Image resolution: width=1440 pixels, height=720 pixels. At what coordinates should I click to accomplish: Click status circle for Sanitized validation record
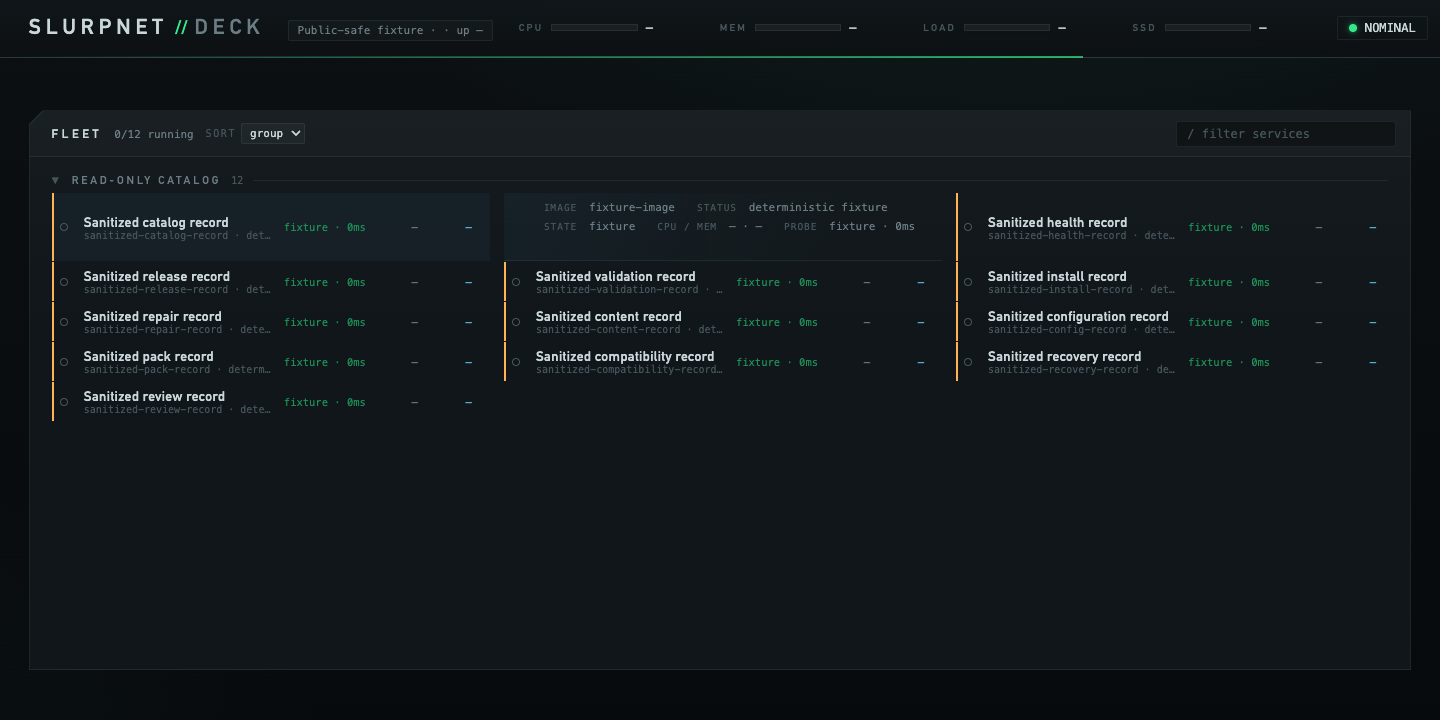tap(516, 282)
